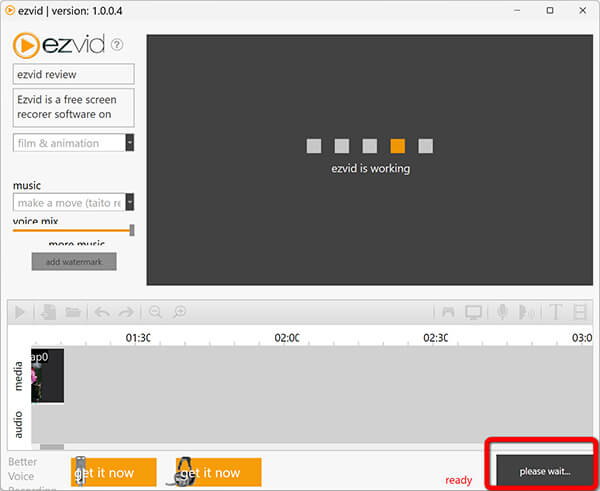Start screen capture with monitor icon

coord(473,312)
